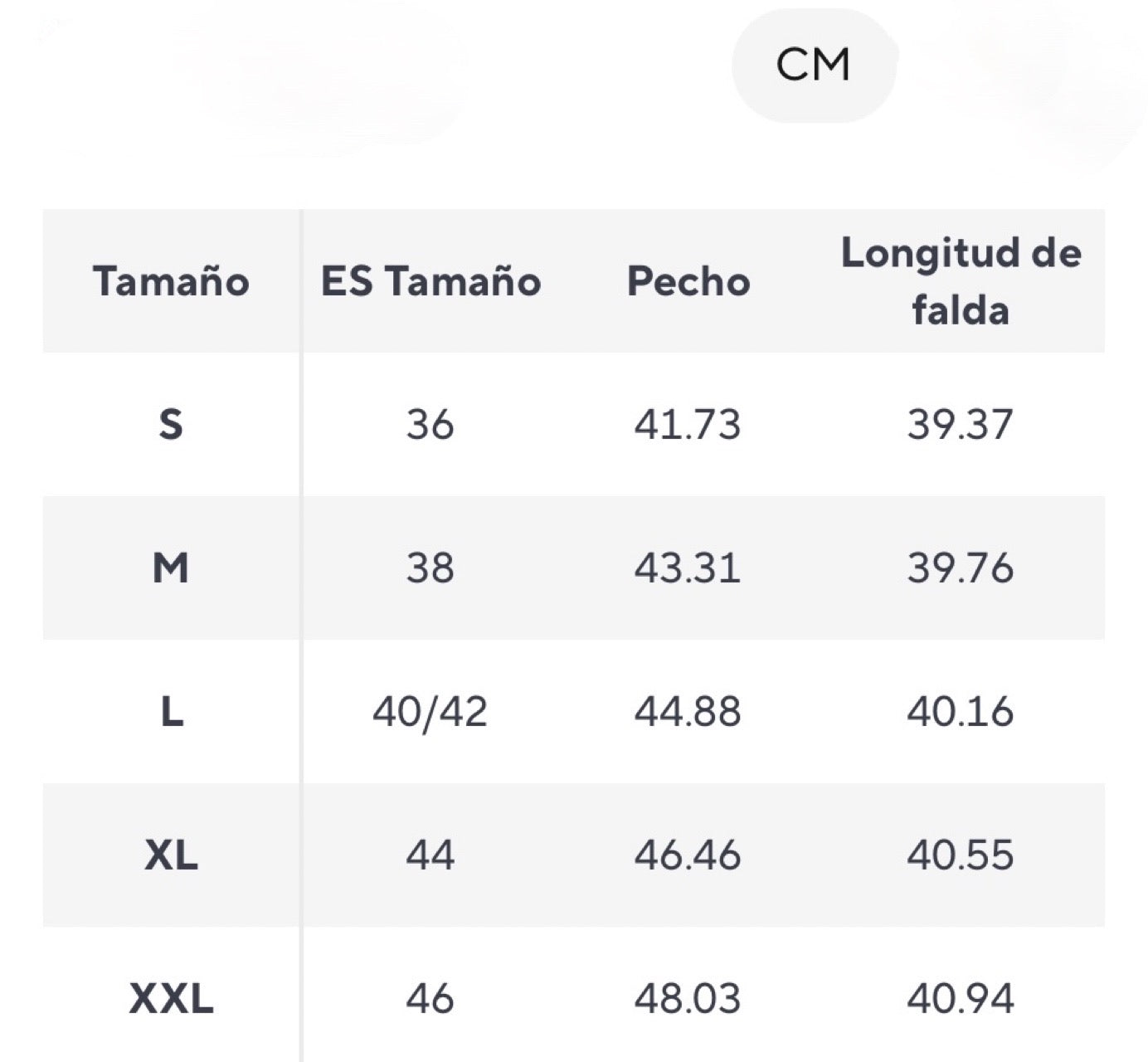Click the 40.94 skirt length value
1148x1062 pixels.
(x=961, y=999)
